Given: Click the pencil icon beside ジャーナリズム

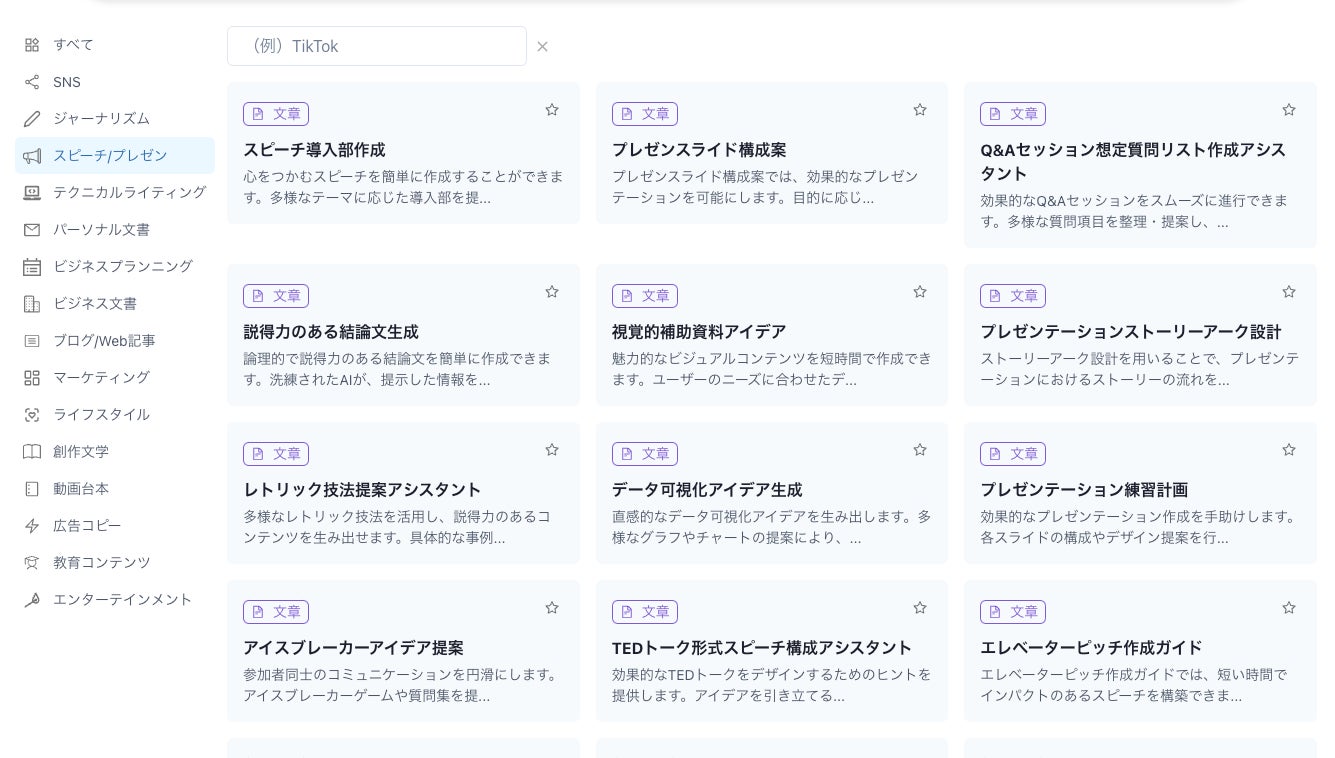Looking at the screenshot, I should pyautogui.click(x=32, y=119).
